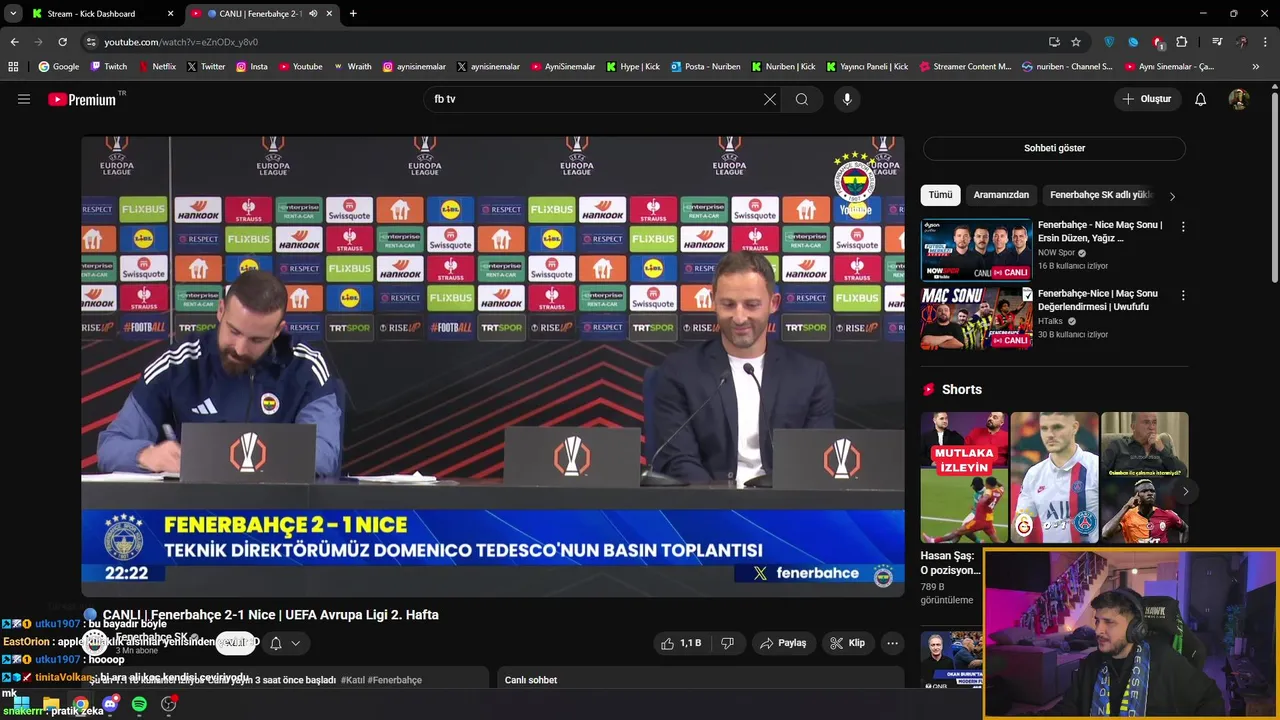Image resolution: width=1280 pixels, height=720 pixels.
Task: Open File Explorer from the taskbar
Action: [51, 704]
